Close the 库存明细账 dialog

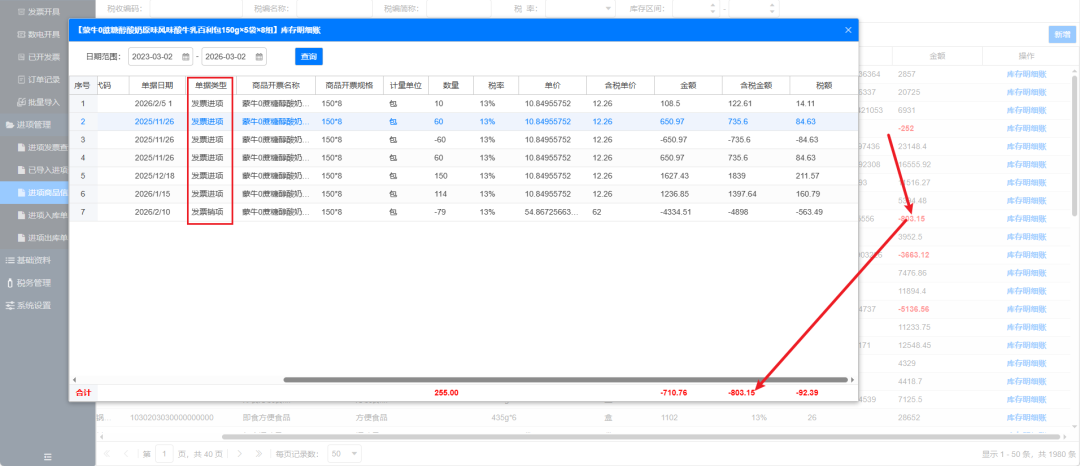(x=849, y=30)
